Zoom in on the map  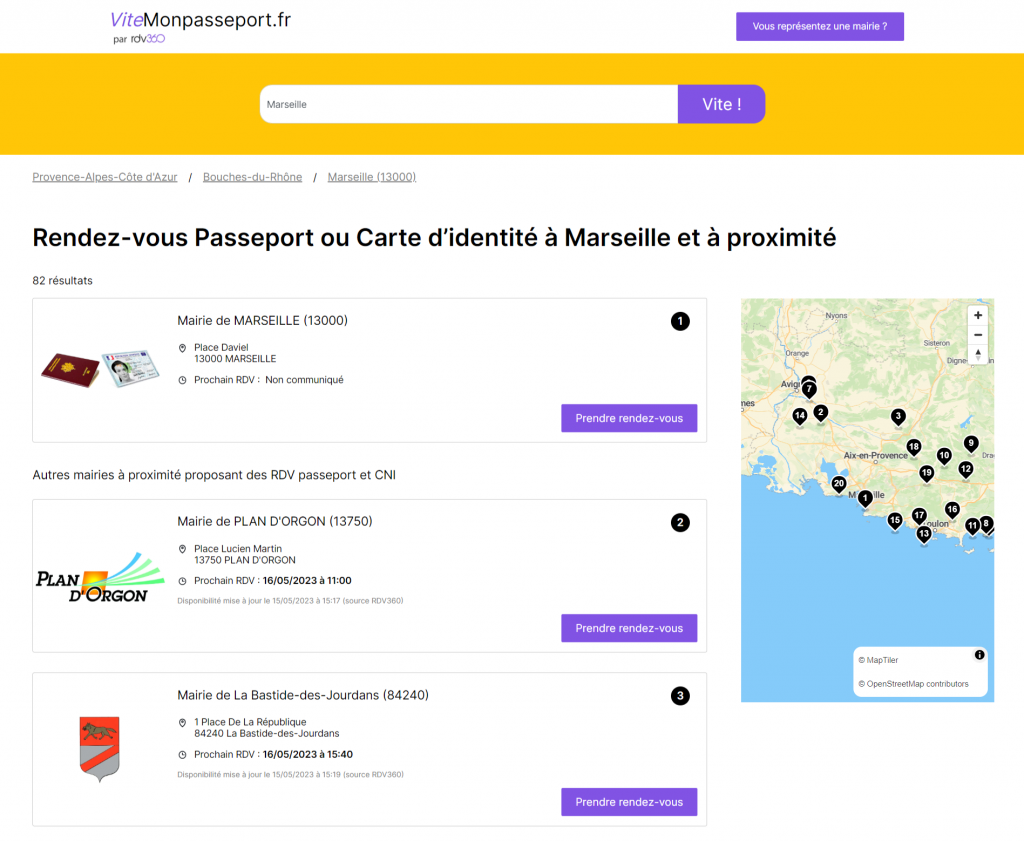coord(977,314)
